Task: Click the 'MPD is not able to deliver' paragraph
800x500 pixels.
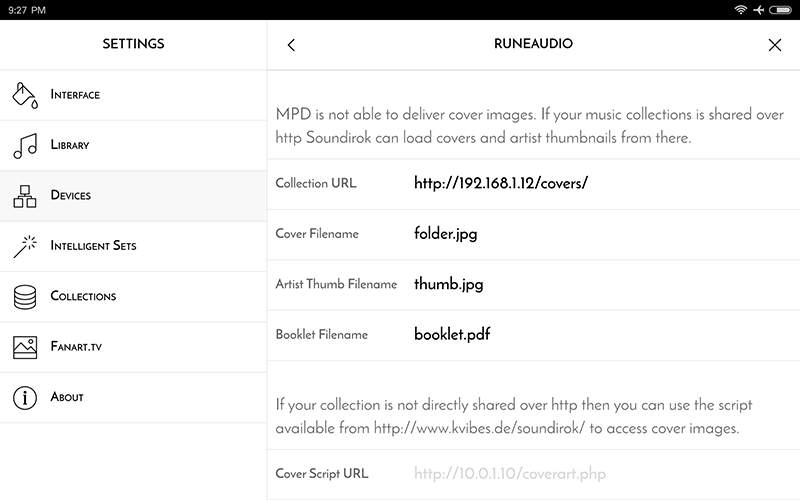Action: [x=530, y=126]
